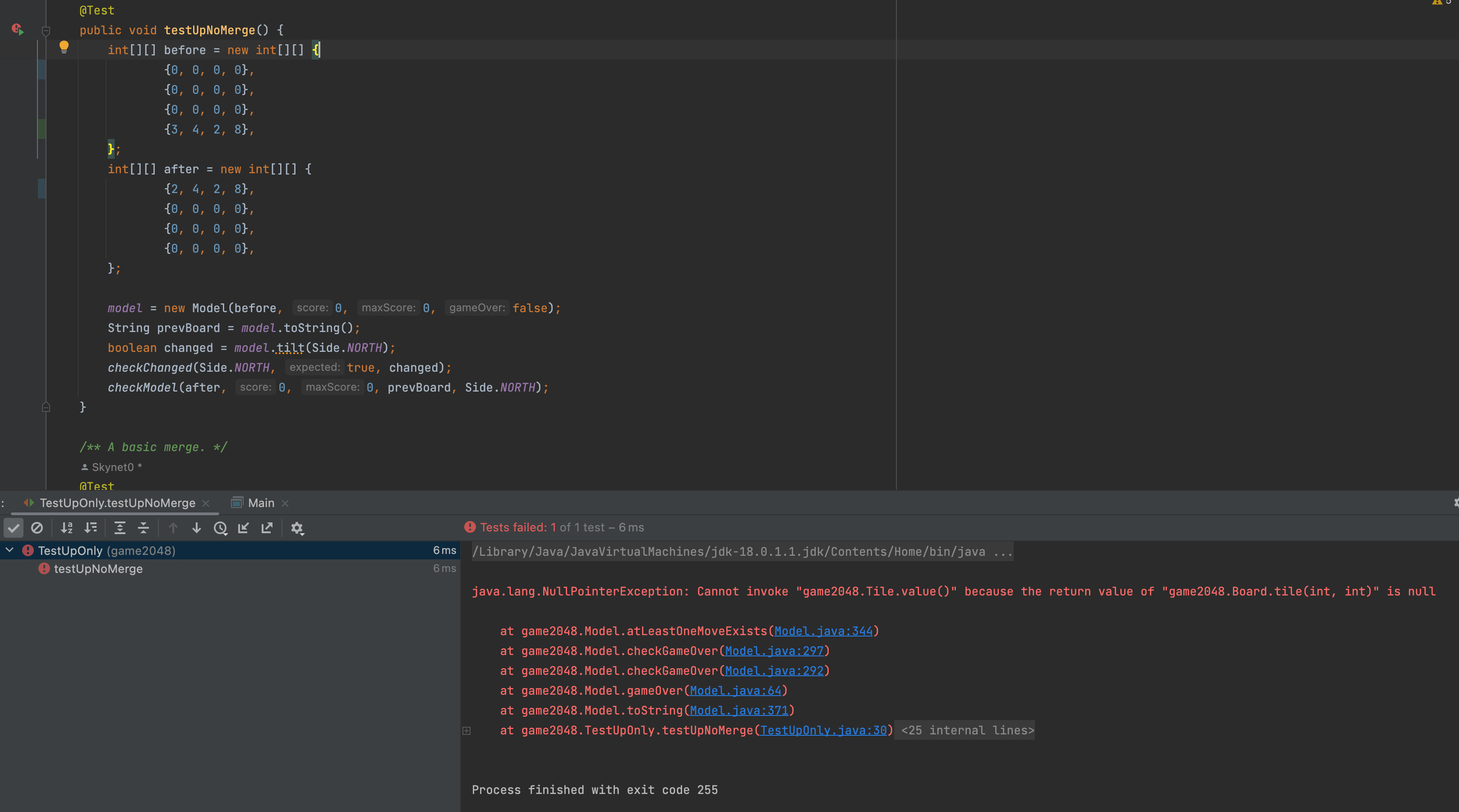
Task: Toggle Show Passed tests checkmark button
Action: tap(14, 528)
